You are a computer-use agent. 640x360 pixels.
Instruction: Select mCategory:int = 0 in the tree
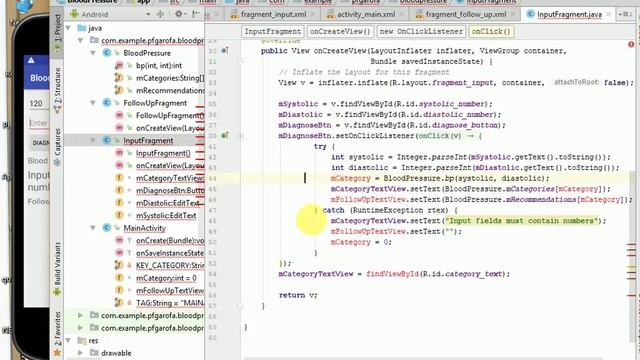[166, 278]
